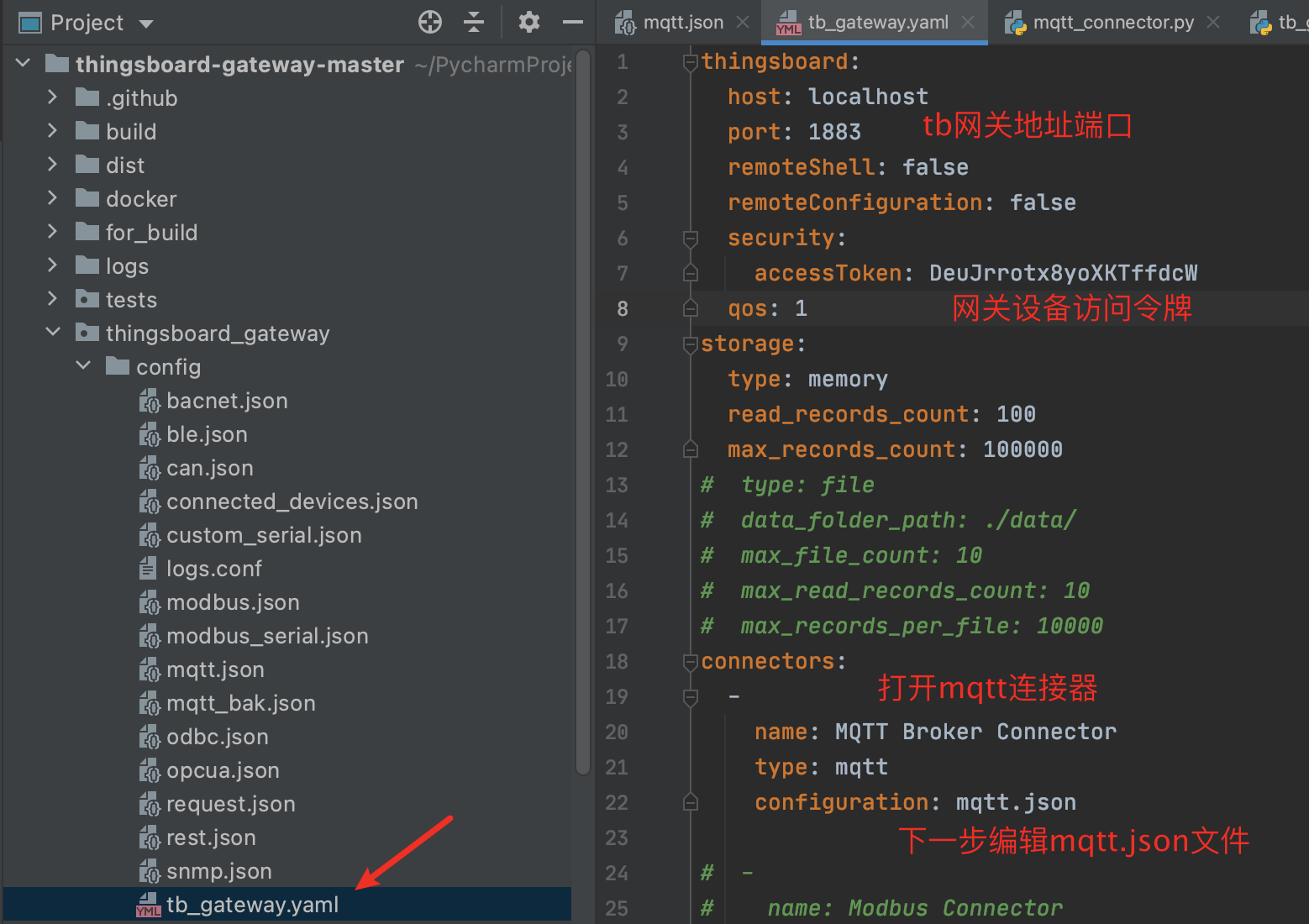This screenshot has width=1309, height=924.
Task: Collapse the thingsboard-gateway-master root node
Action: pyautogui.click(x=23, y=63)
